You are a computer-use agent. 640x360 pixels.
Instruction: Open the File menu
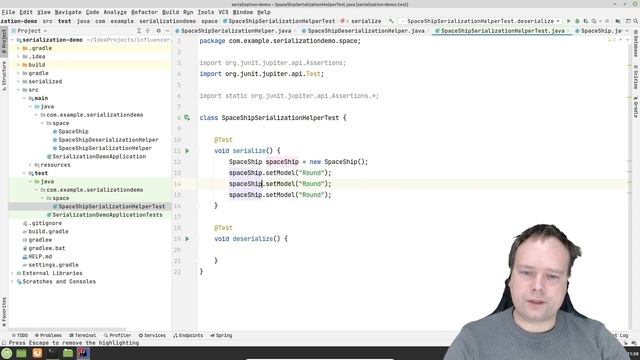coord(8,12)
